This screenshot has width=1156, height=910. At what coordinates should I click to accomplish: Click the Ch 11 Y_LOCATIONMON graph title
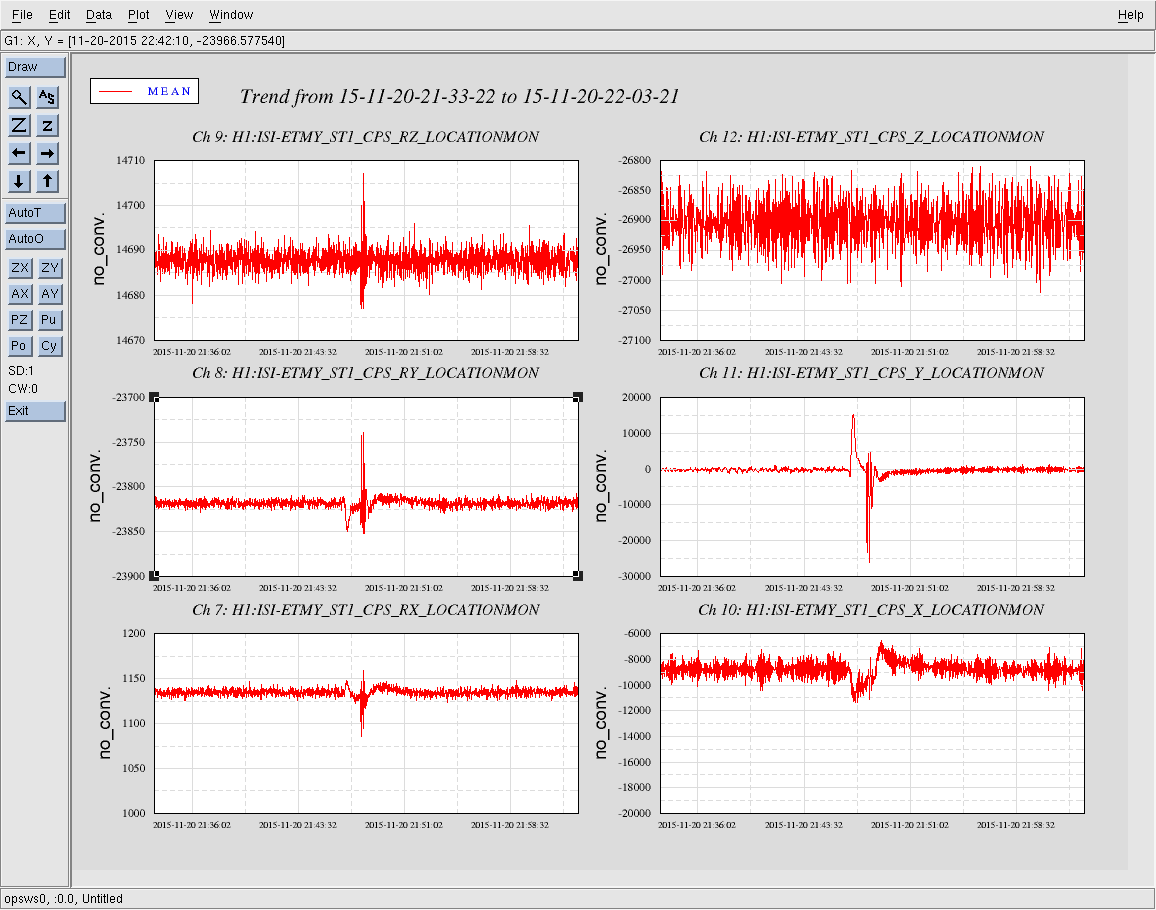pyautogui.click(x=871, y=372)
